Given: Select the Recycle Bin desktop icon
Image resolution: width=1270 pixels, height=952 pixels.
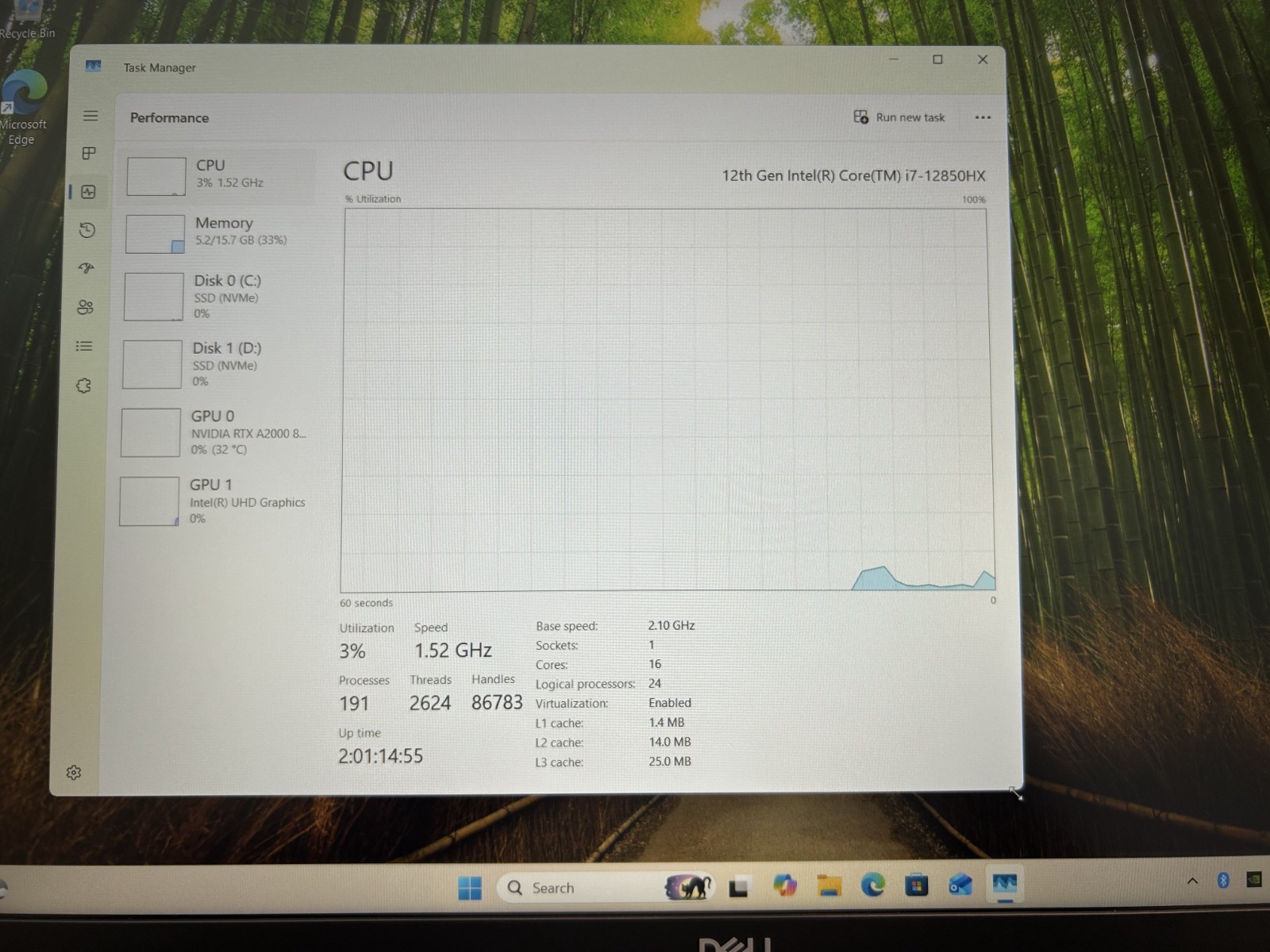Looking at the screenshot, I should [x=26, y=20].
